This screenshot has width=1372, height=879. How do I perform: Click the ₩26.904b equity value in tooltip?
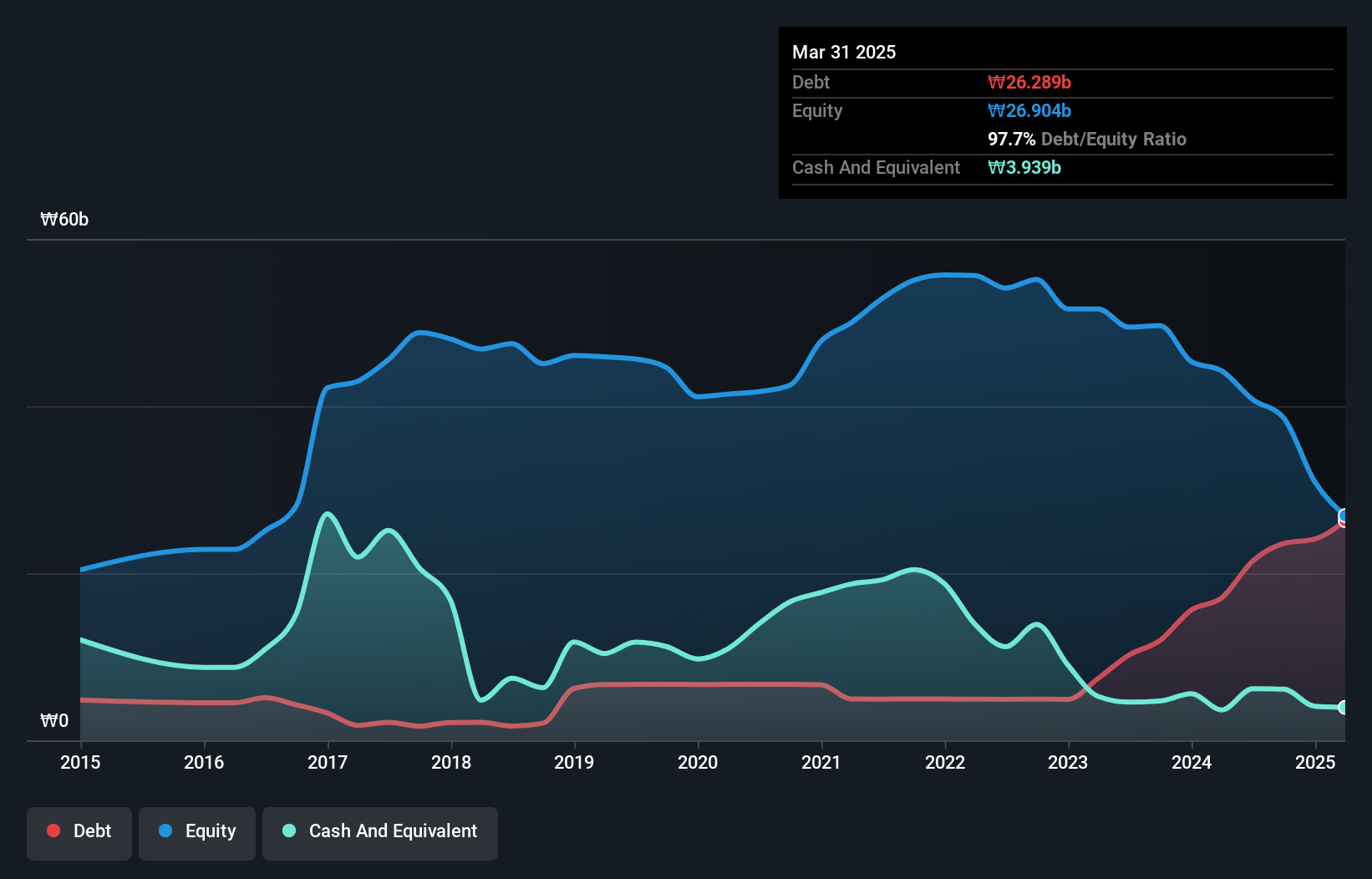[x=1029, y=111]
